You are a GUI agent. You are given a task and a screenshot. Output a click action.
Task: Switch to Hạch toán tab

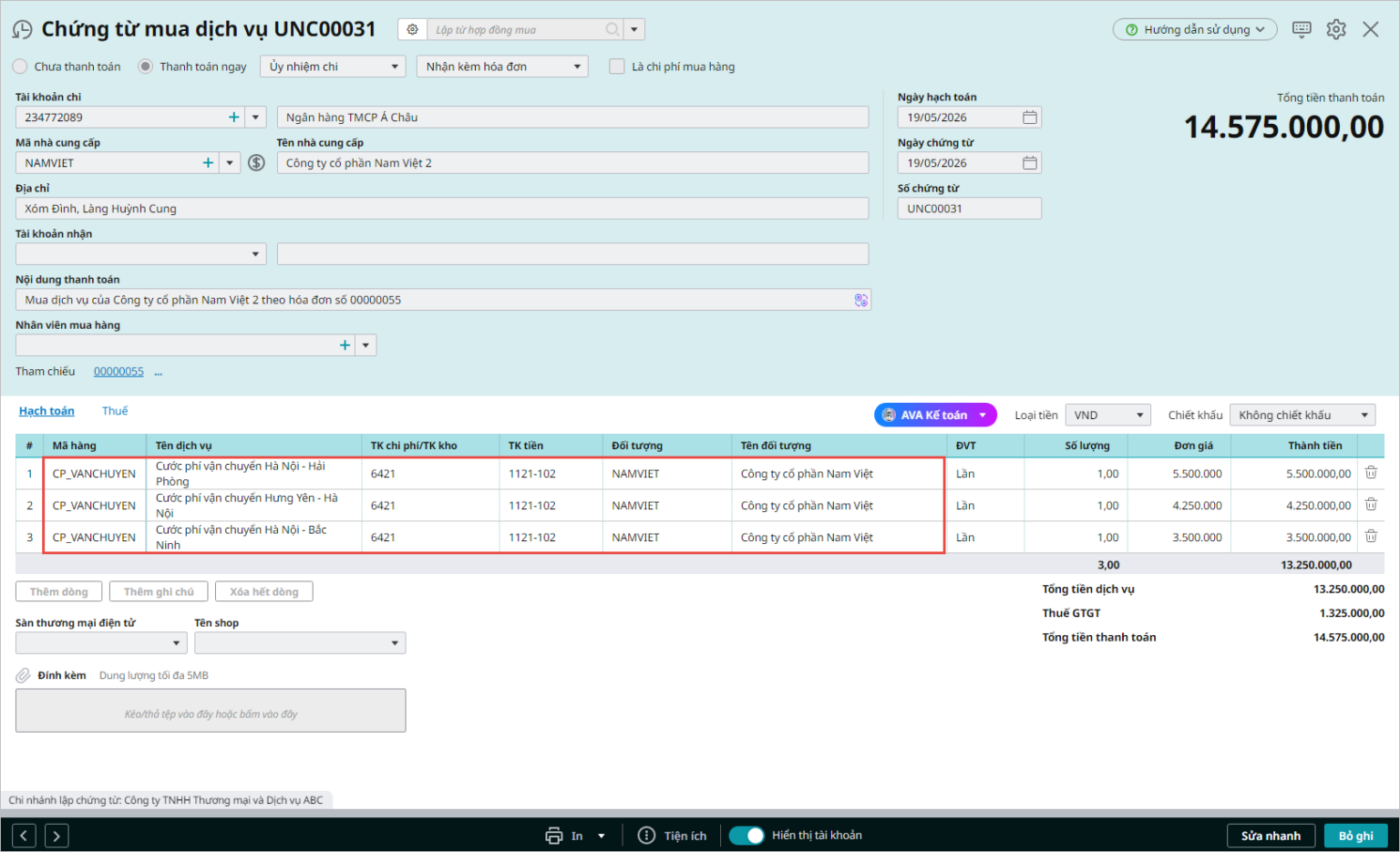46,411
